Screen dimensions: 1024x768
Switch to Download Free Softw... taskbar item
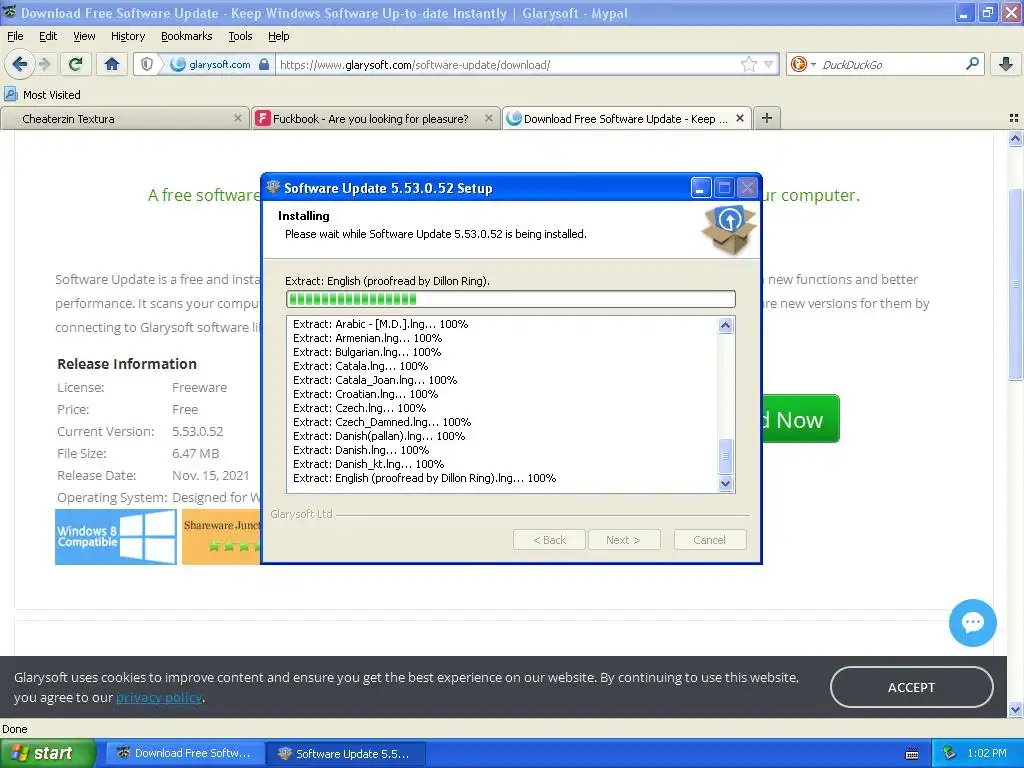(x=185, y=753)
